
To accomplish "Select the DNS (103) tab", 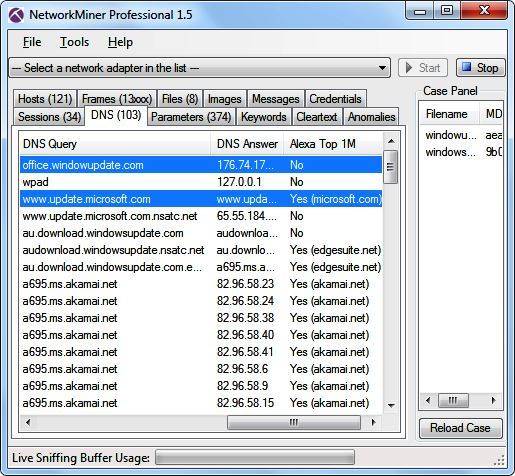I will coord(116,115).
